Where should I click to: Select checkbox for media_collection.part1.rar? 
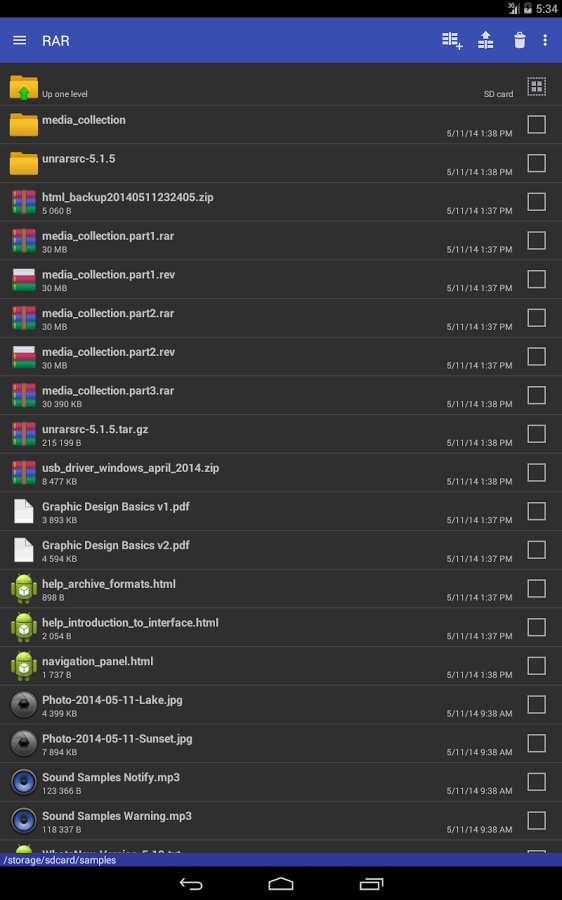pos(536,240)
